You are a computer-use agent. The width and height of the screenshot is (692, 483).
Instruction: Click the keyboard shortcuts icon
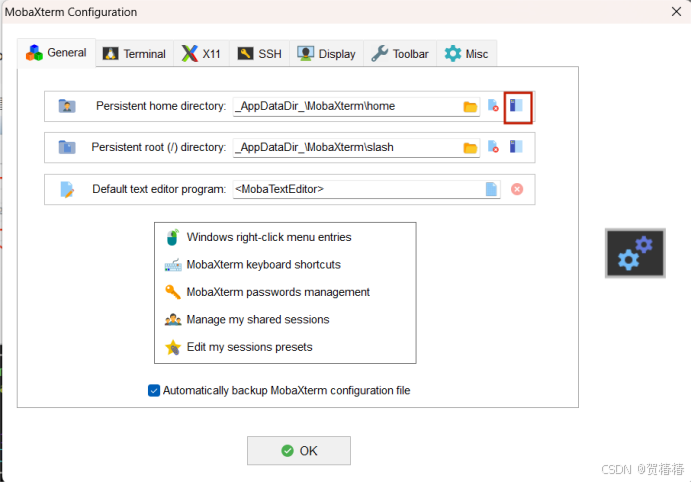pyautogui.click(x=173, y=265)
